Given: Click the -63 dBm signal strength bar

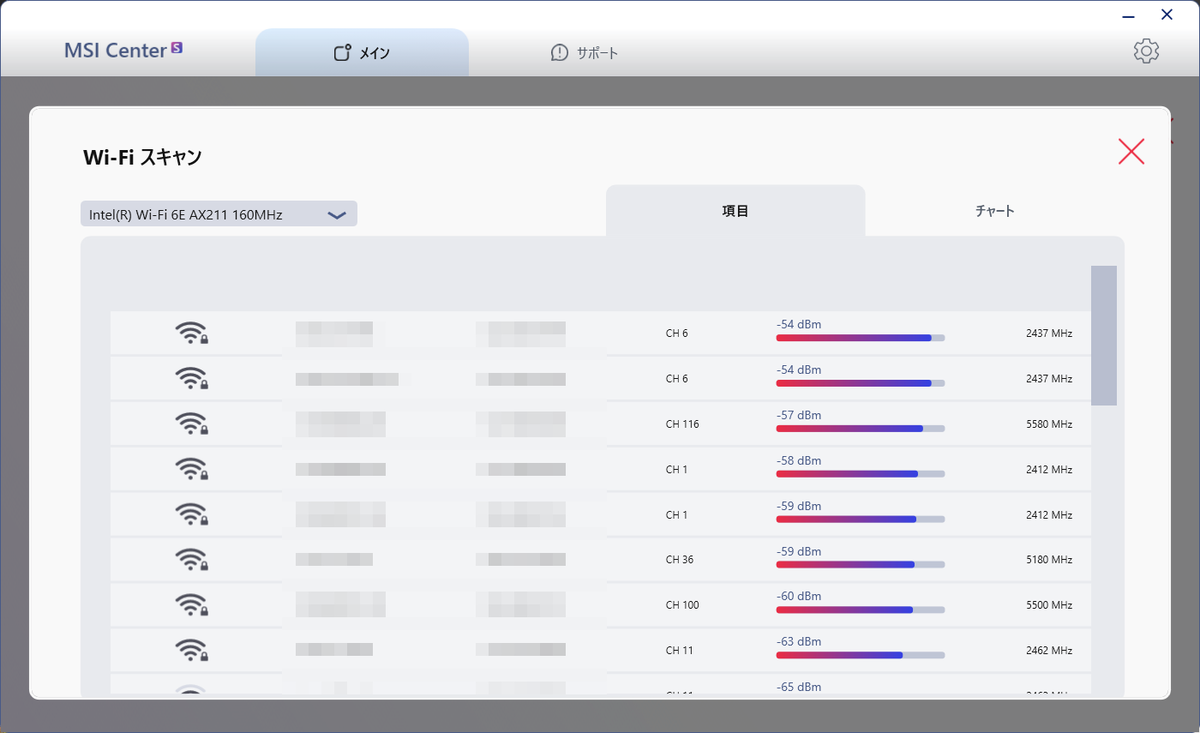Looking at the screenshot, I should pyautogui.click(x=860, y=654).
